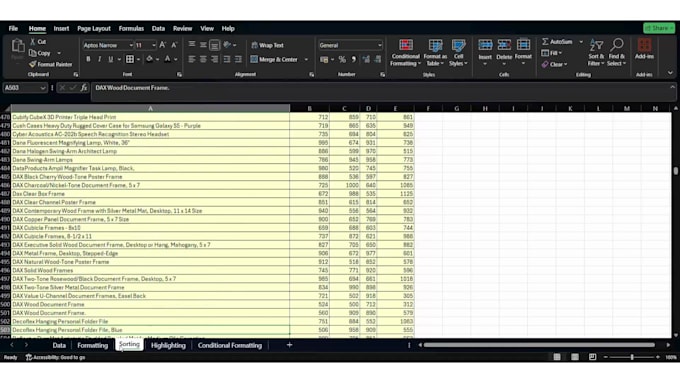
Task: Switch to the Review tab
Action: [x=182, y=29]
